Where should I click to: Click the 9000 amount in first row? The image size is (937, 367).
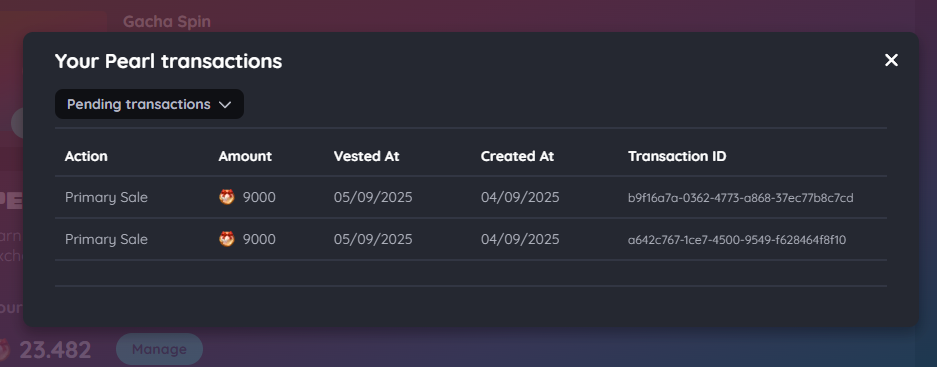tap(259, 197)
